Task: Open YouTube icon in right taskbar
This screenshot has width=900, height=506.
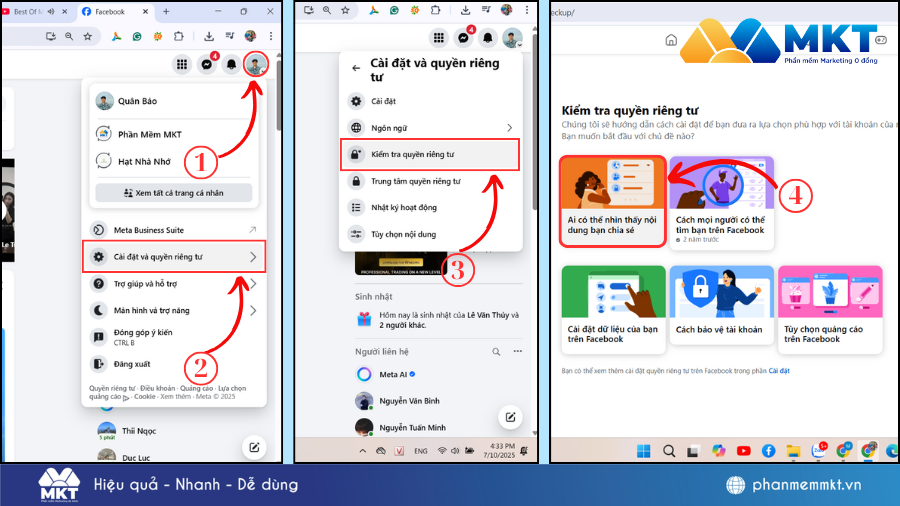Action: (743, 451)
